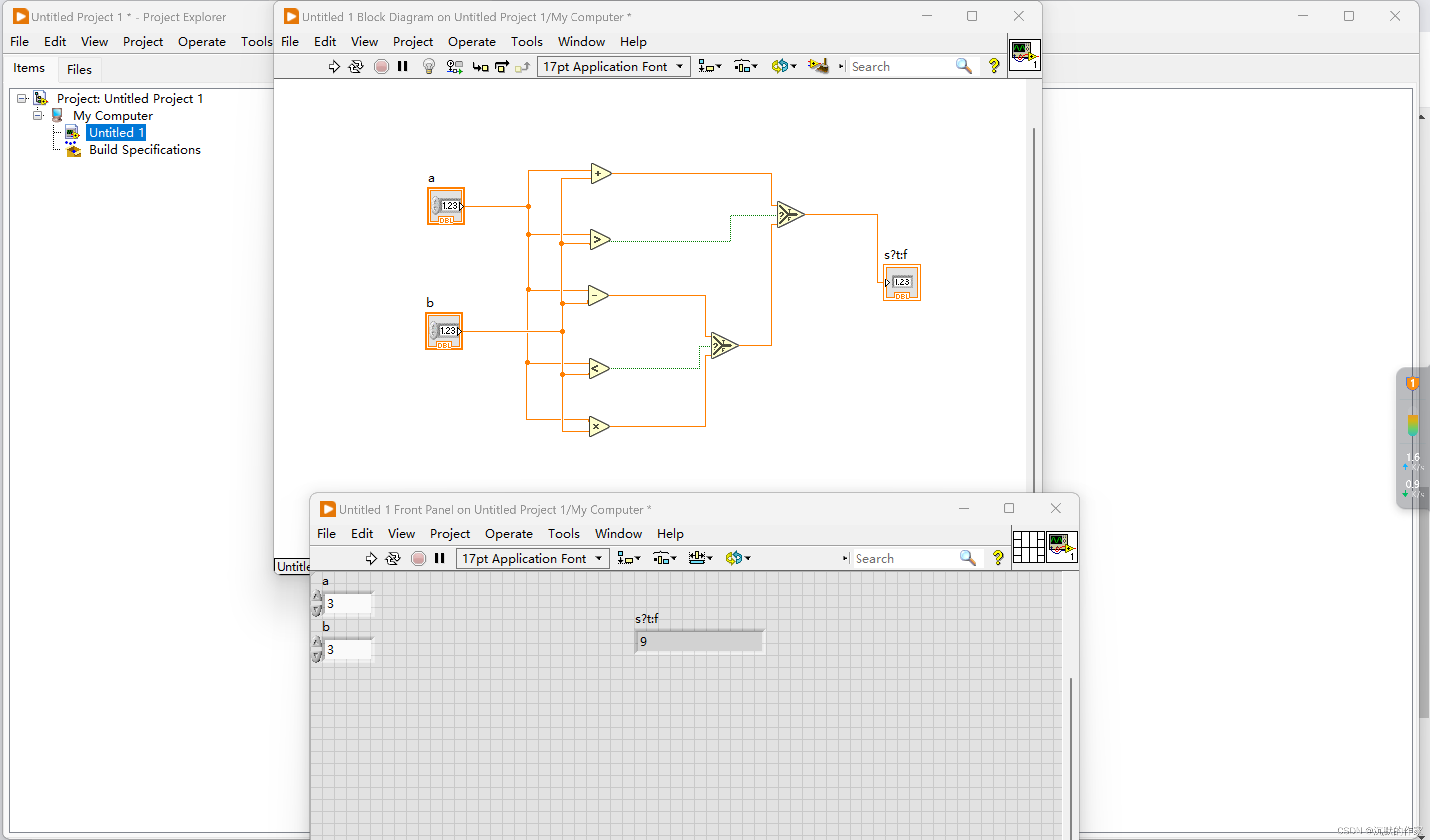Toggle Highlight Execution light bulb

pyautogui.click(x=429, y=66)
